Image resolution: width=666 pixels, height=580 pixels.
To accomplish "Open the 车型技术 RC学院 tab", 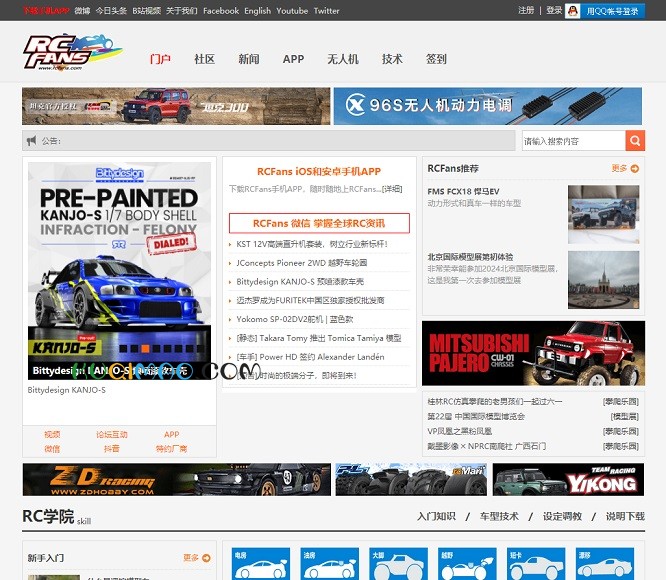I will coord(499,516).
